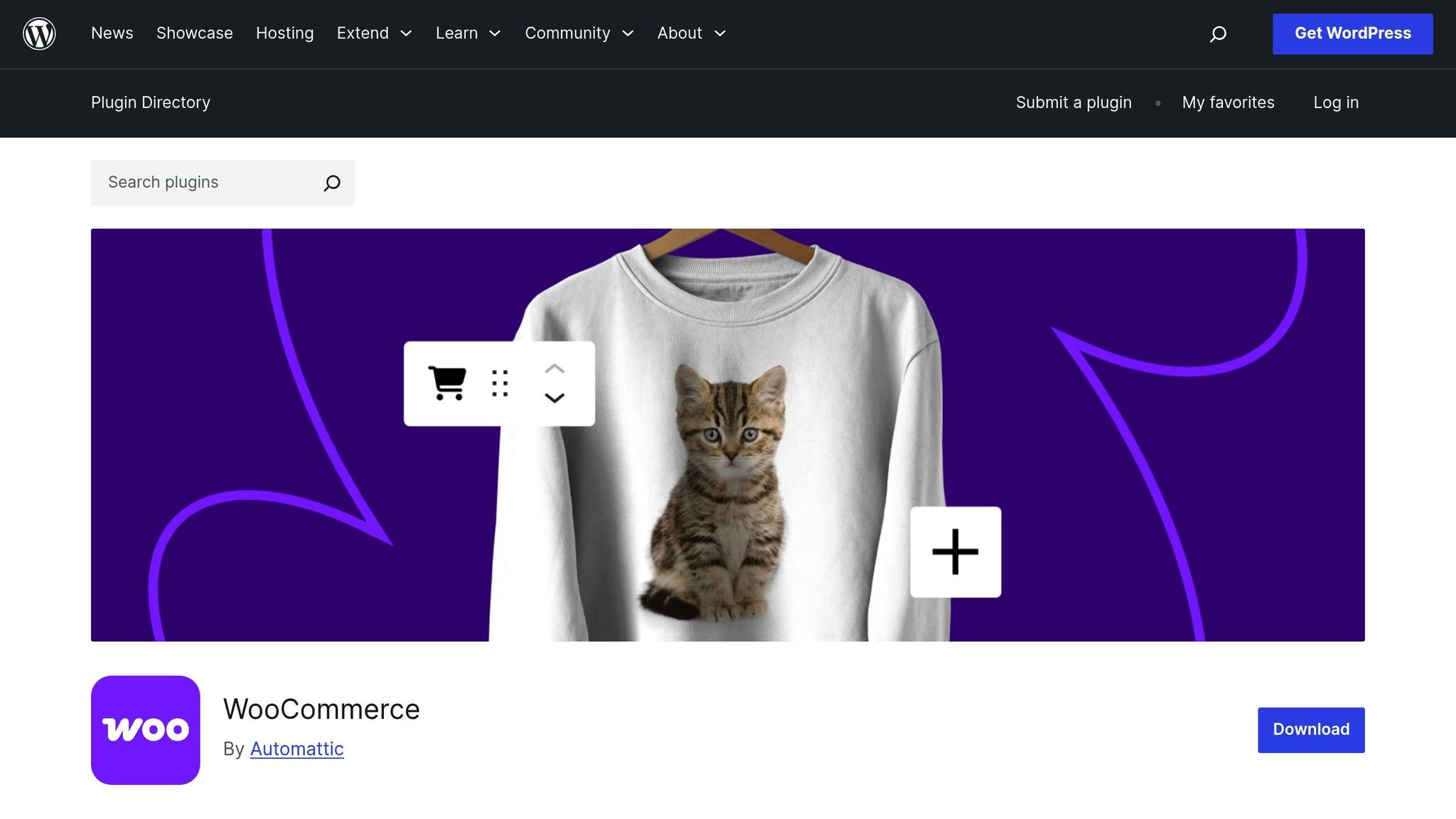
Task: Download the WooCommerce plugin
Action: pos(1310,729)
